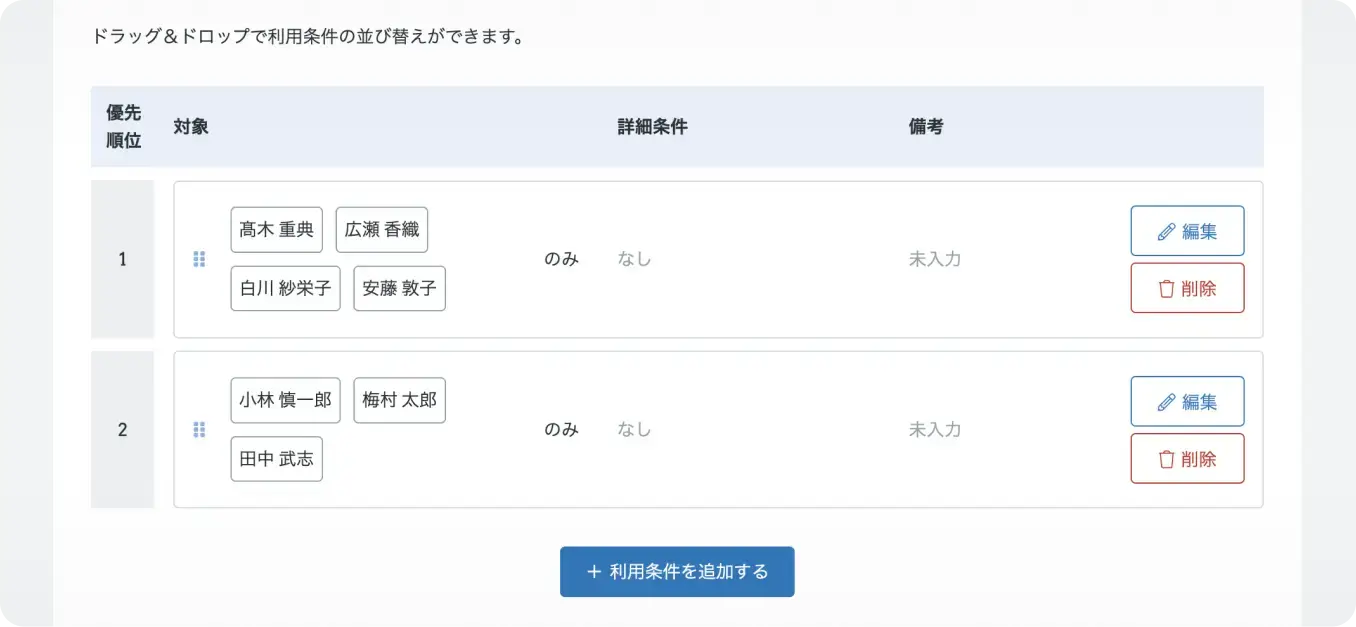The width and height of the screenshot is (1356, 627).
Task: Click pencil icon in second row's 編集 button
Action: pyautogui.click(x=1166, y=402)
